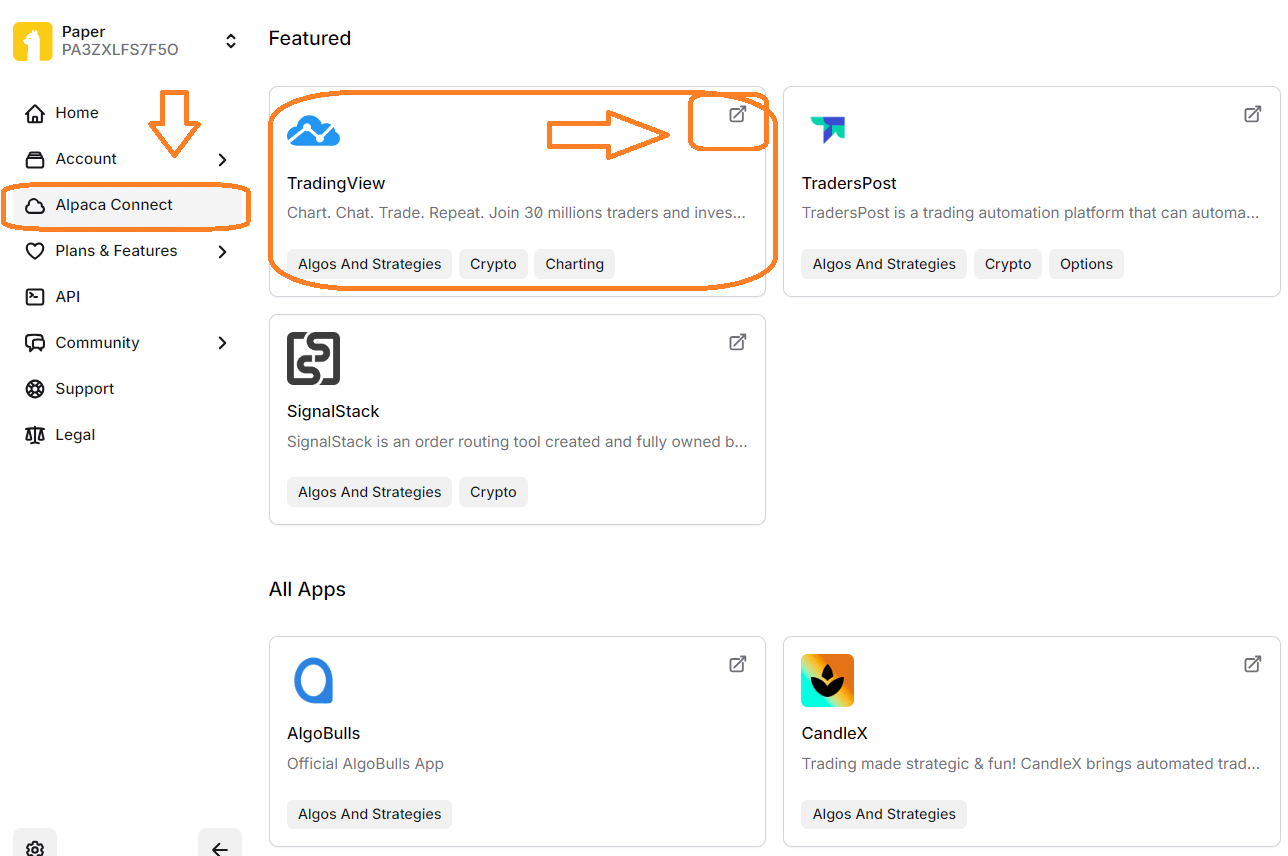Click AlgoBulls card title
This screenshot has width=1288, height=856.
tap(323, 733)
